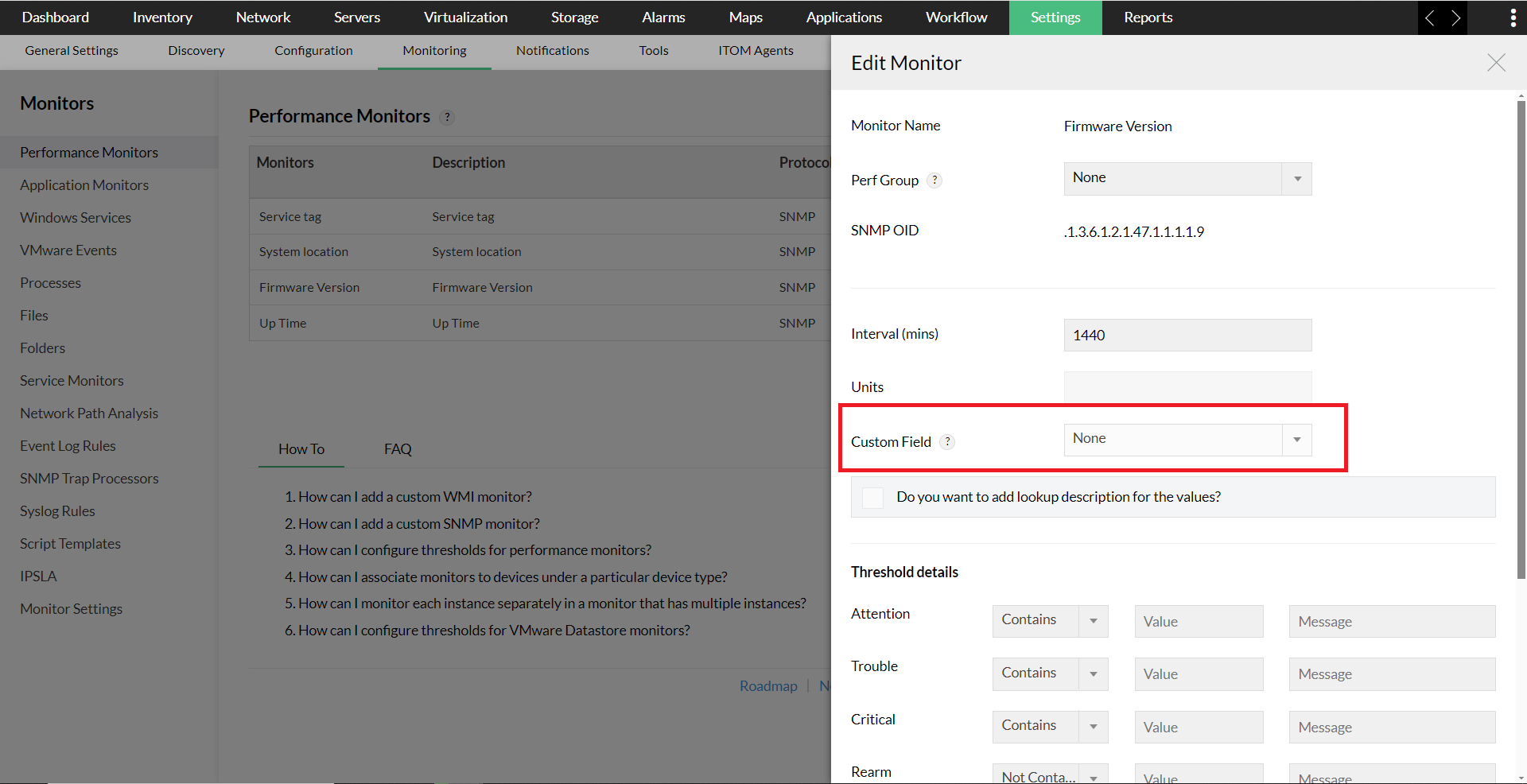Viewport: 1527px width, 784px height.
Task: Open the Attention Contains condition dropdown
Action: coord(1094,621)
